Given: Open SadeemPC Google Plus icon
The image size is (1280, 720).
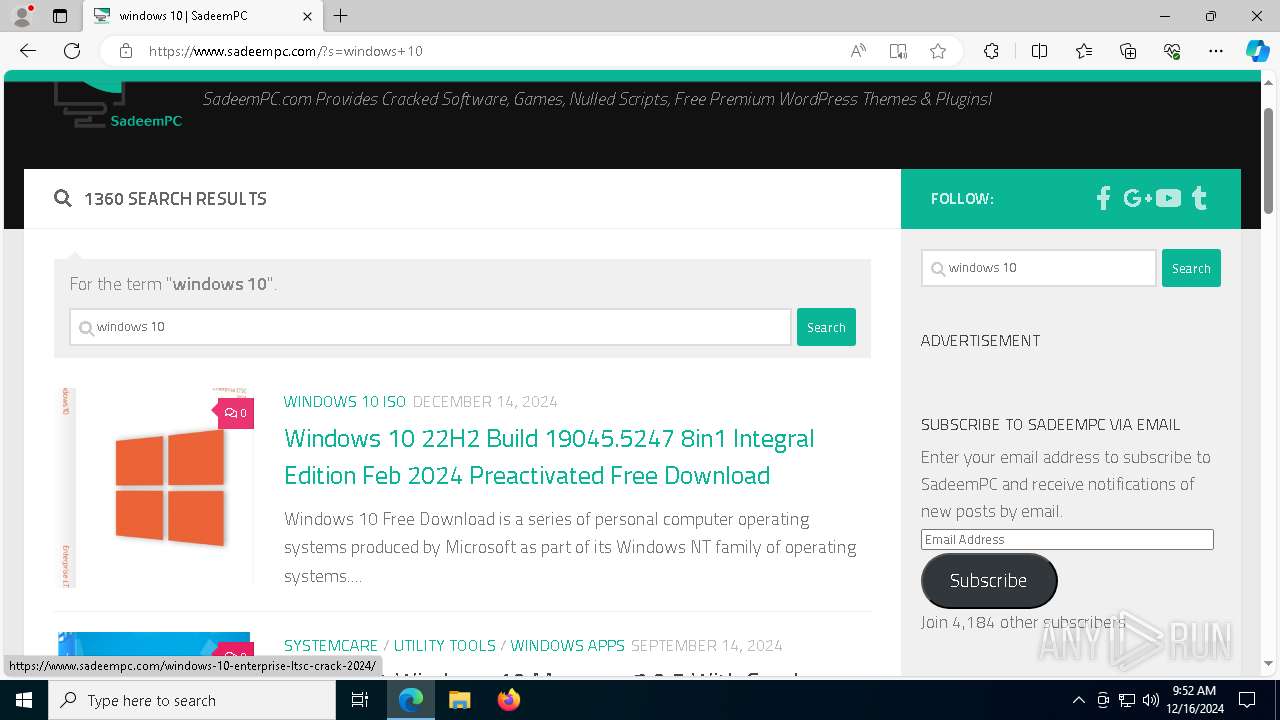Looking at the screenshot, I should click(1137, 198).
